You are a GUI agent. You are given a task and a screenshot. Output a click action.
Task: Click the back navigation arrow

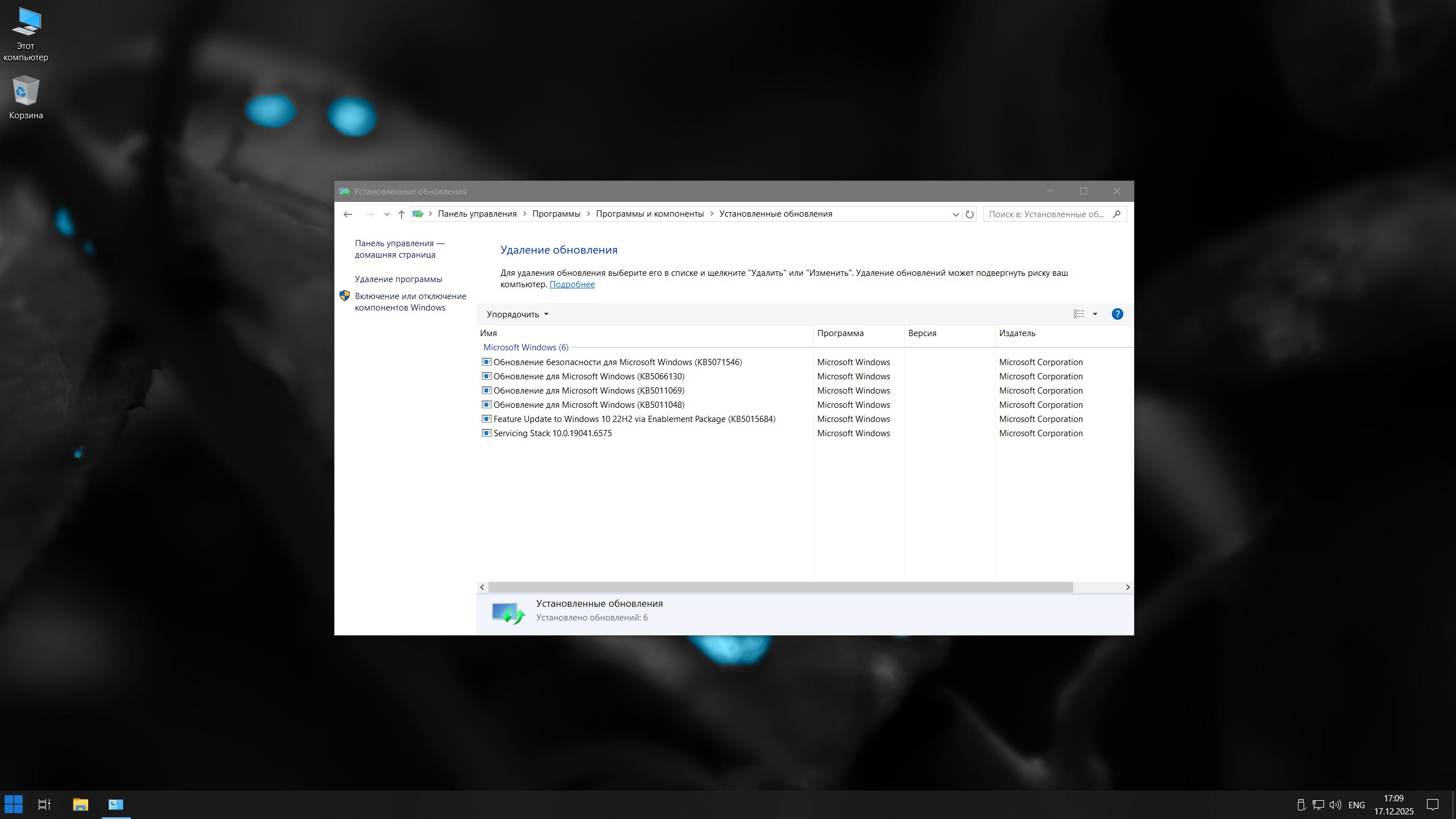point(348,214)
